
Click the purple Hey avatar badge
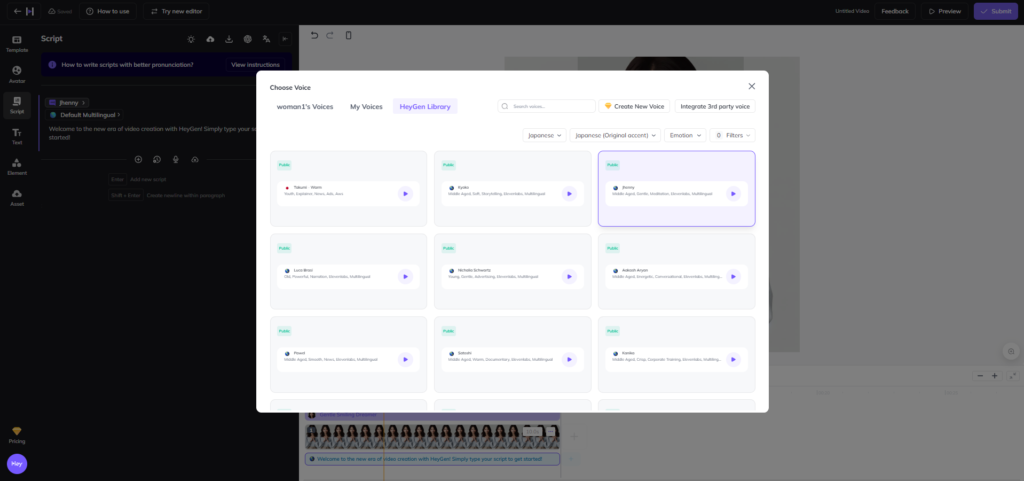(x=17, y=463)
